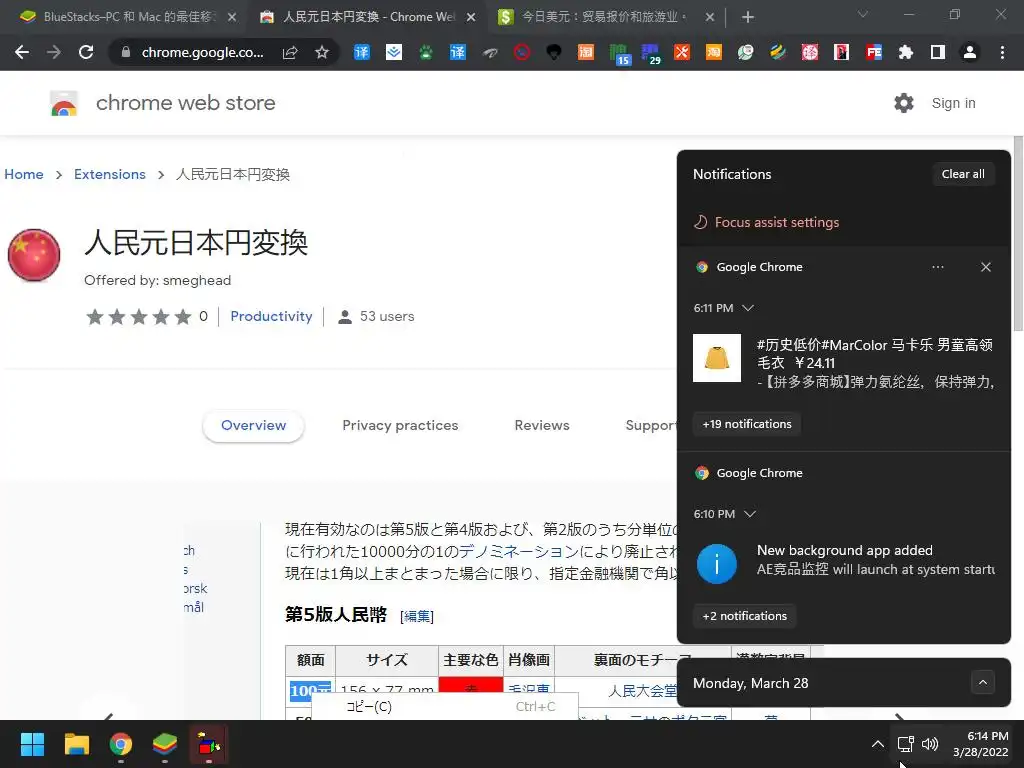Open the Chrome three-dot menu
This screenshot has width=1024, height=768.
click(1002, 52)
